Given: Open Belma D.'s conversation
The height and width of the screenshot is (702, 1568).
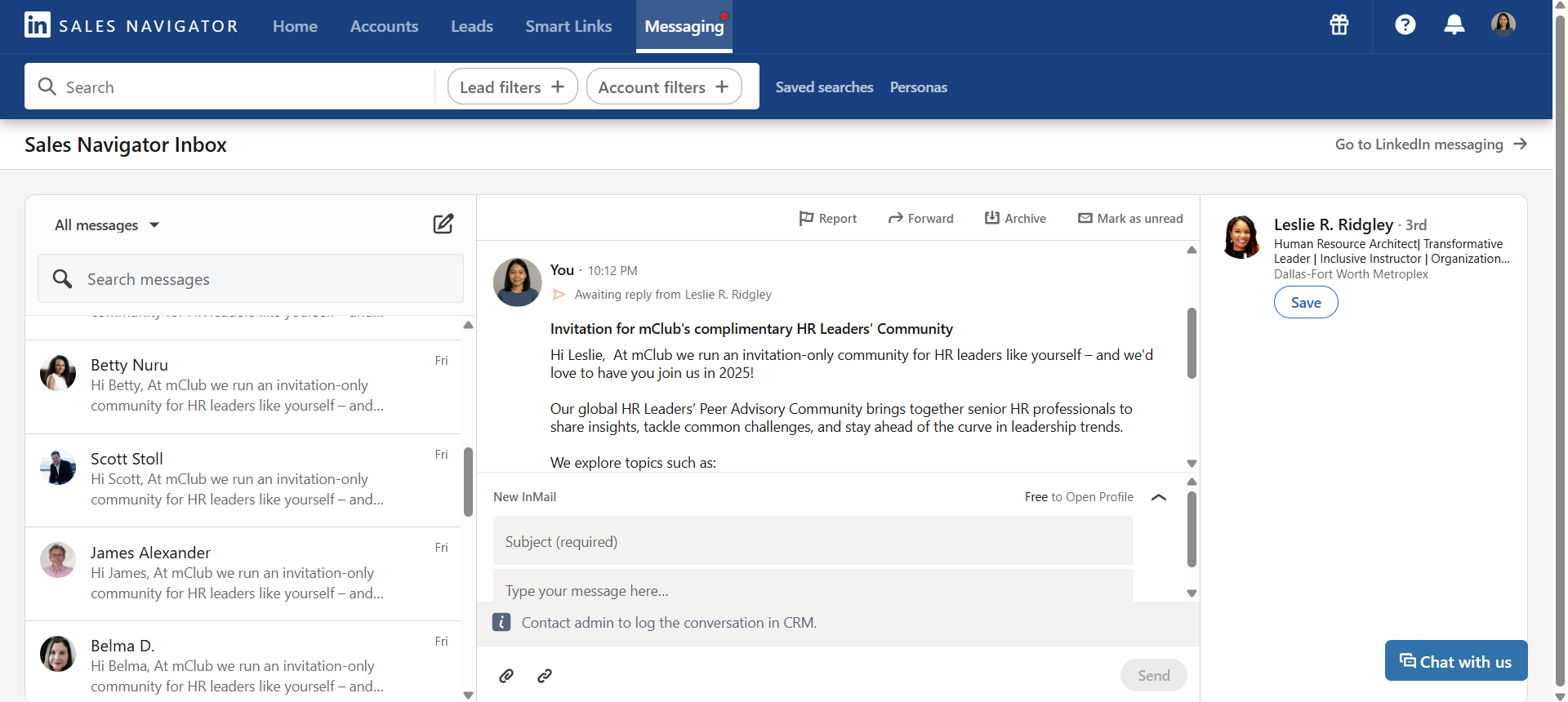Looking at the screenshot, I should click(244, 661).
